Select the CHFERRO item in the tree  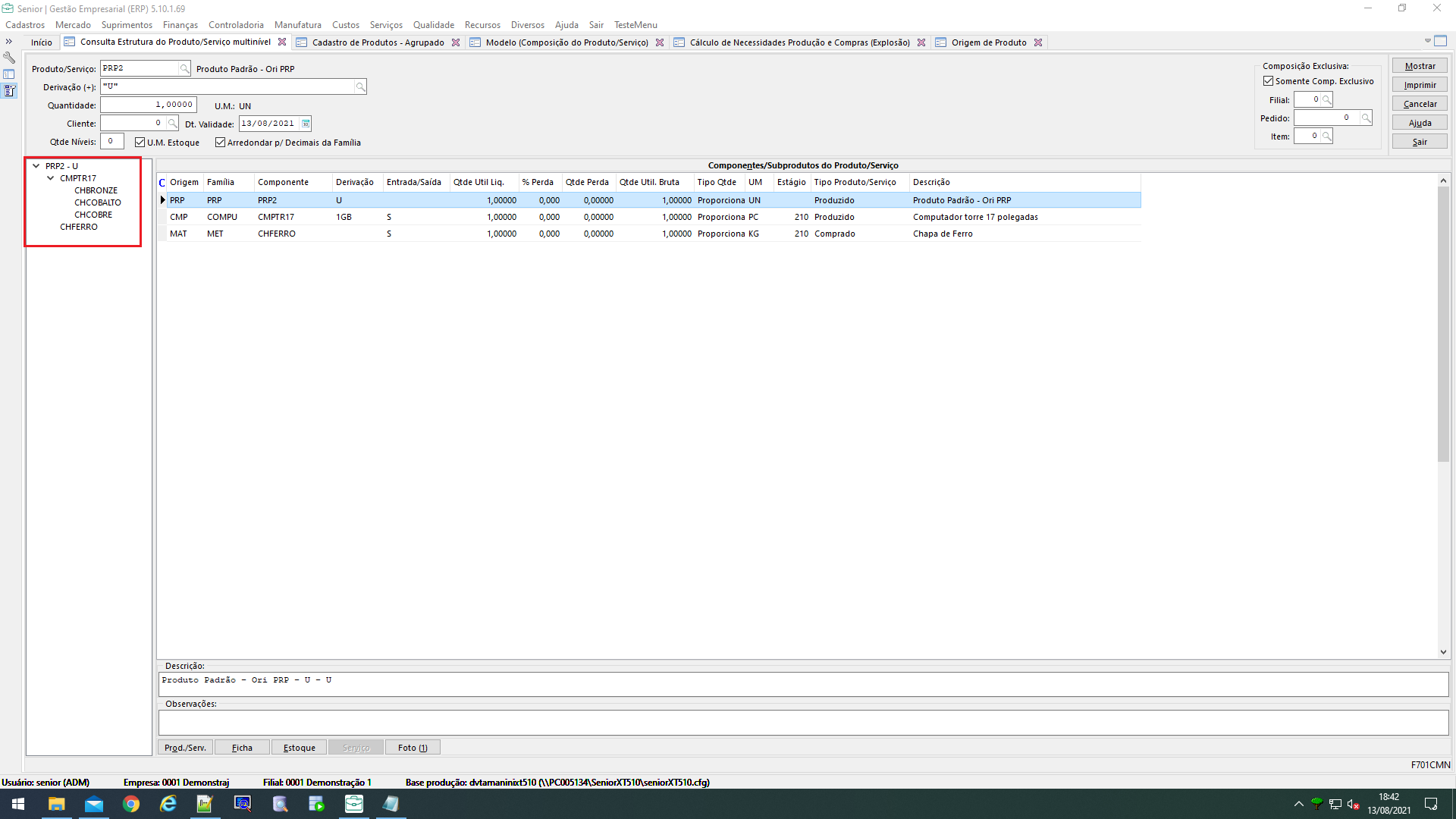pos(79,227)
